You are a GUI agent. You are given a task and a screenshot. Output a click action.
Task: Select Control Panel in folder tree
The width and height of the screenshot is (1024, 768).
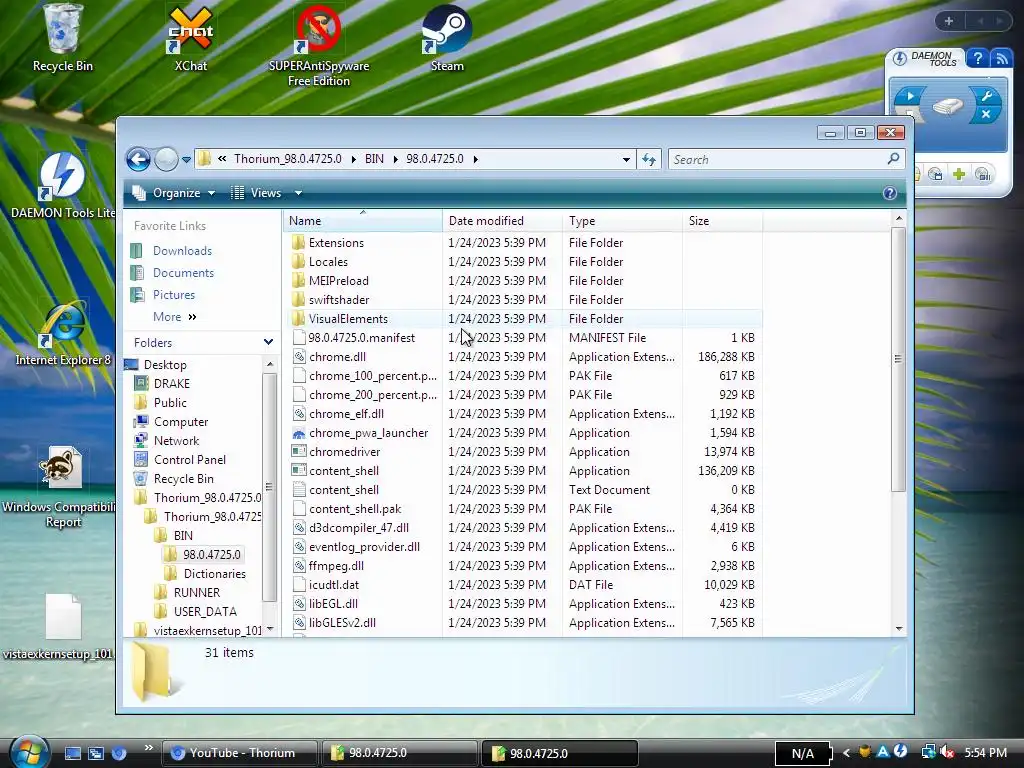click(189, 460)
